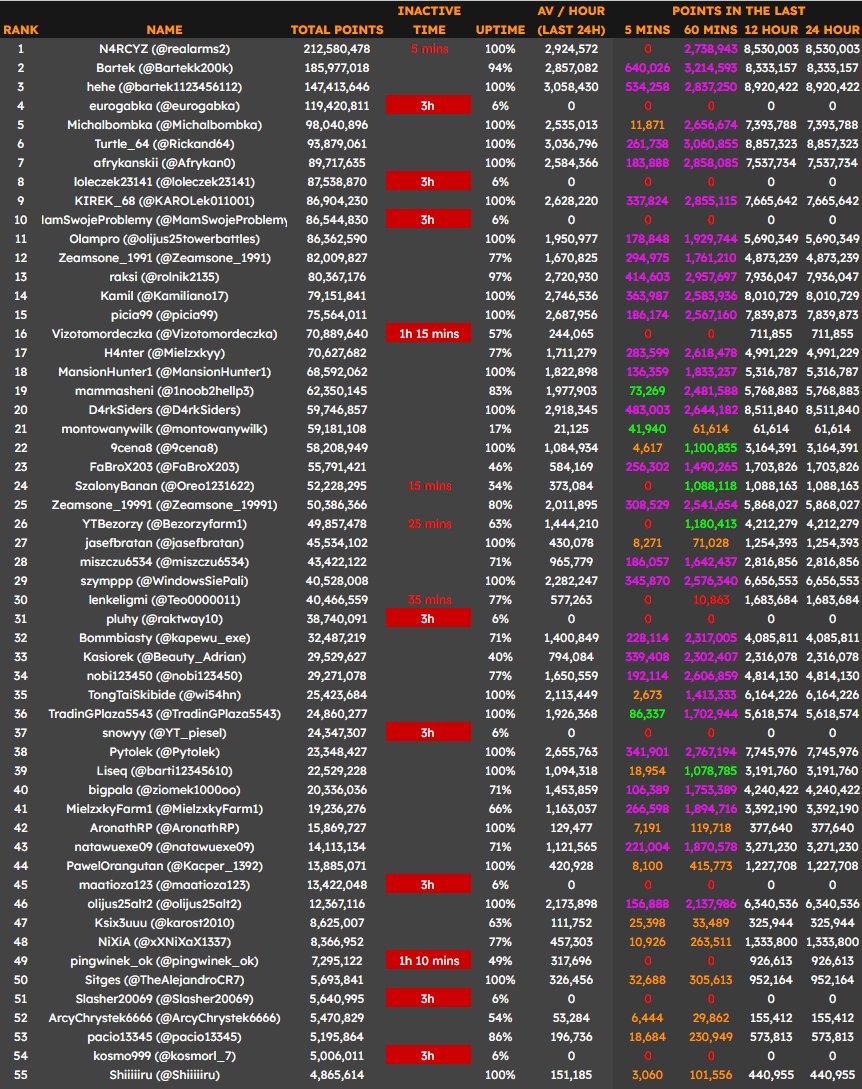Click mammasheni's green 73,269 value

tap(647, 391)
